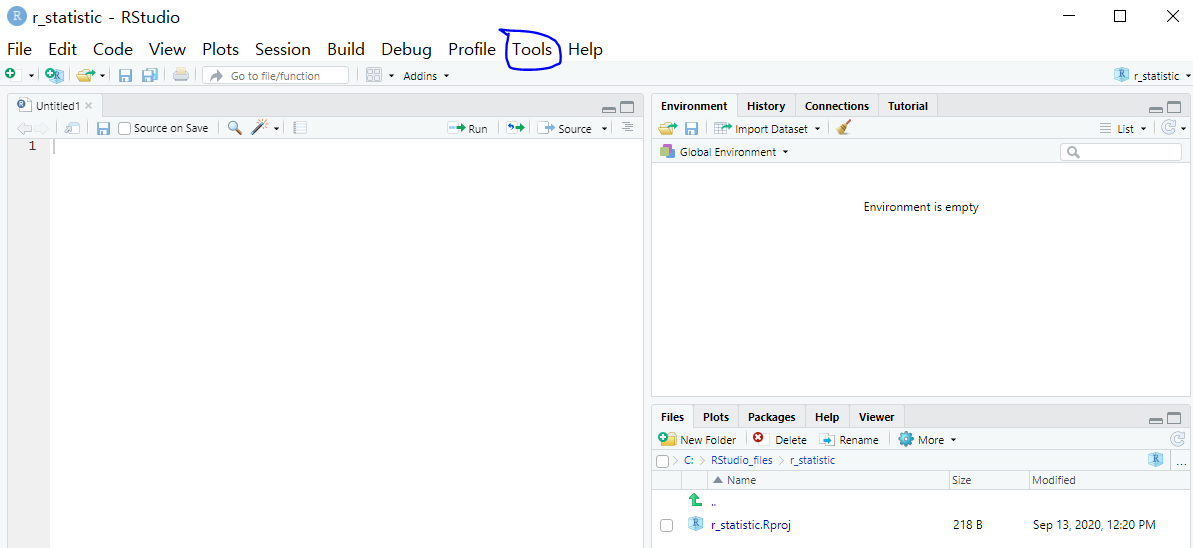Image resolution: width=1193 pixels, height=548 pixels.
Task: Click the Environment pane refresh icon
Action: point(1169,128)
